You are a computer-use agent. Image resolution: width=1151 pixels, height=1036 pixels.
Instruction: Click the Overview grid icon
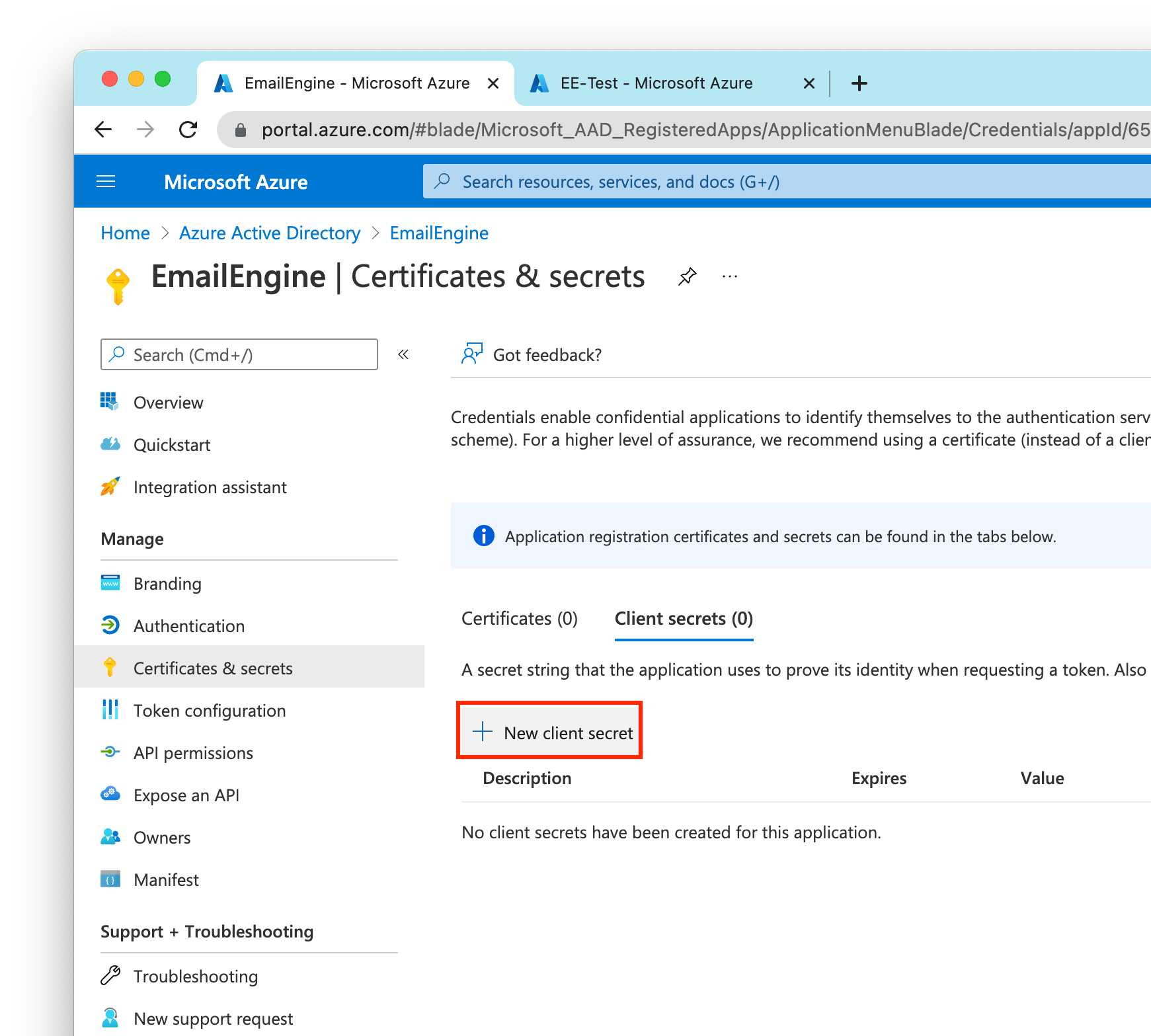tap(110, 401)
